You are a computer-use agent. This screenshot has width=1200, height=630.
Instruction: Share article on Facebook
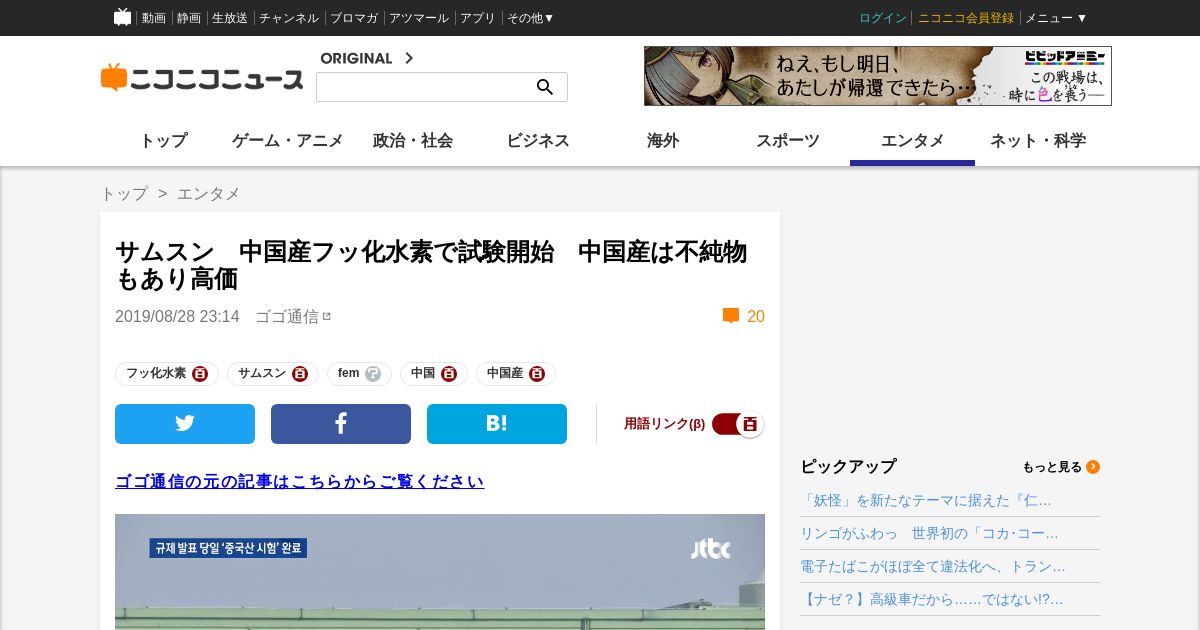[341, 424]
